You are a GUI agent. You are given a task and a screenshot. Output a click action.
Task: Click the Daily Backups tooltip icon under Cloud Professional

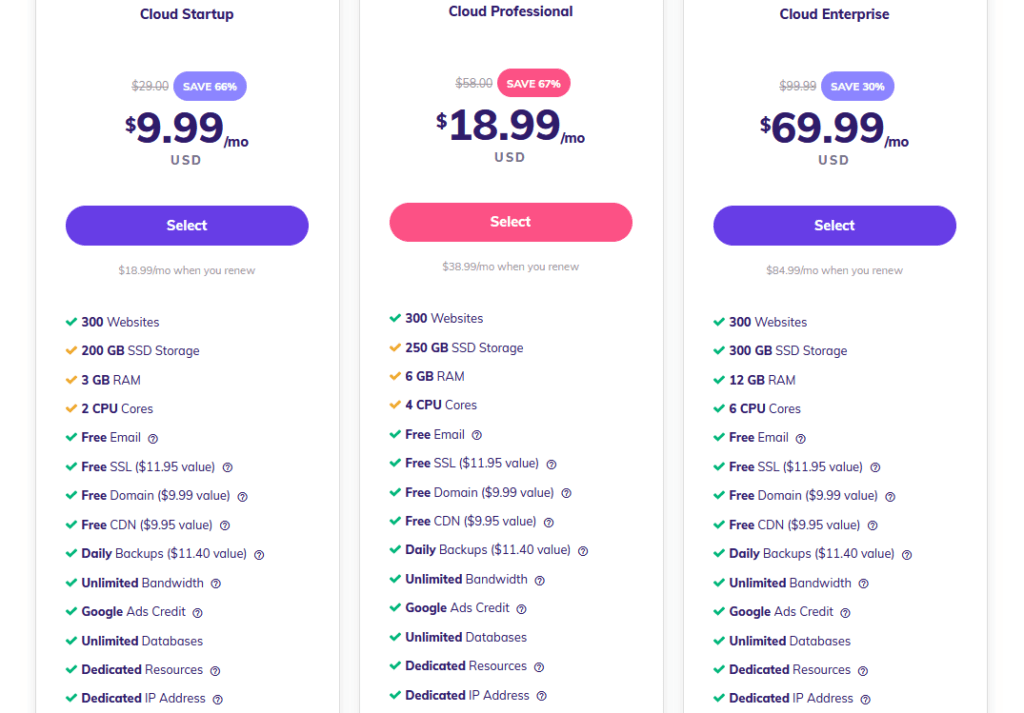[x=583, y=550]
